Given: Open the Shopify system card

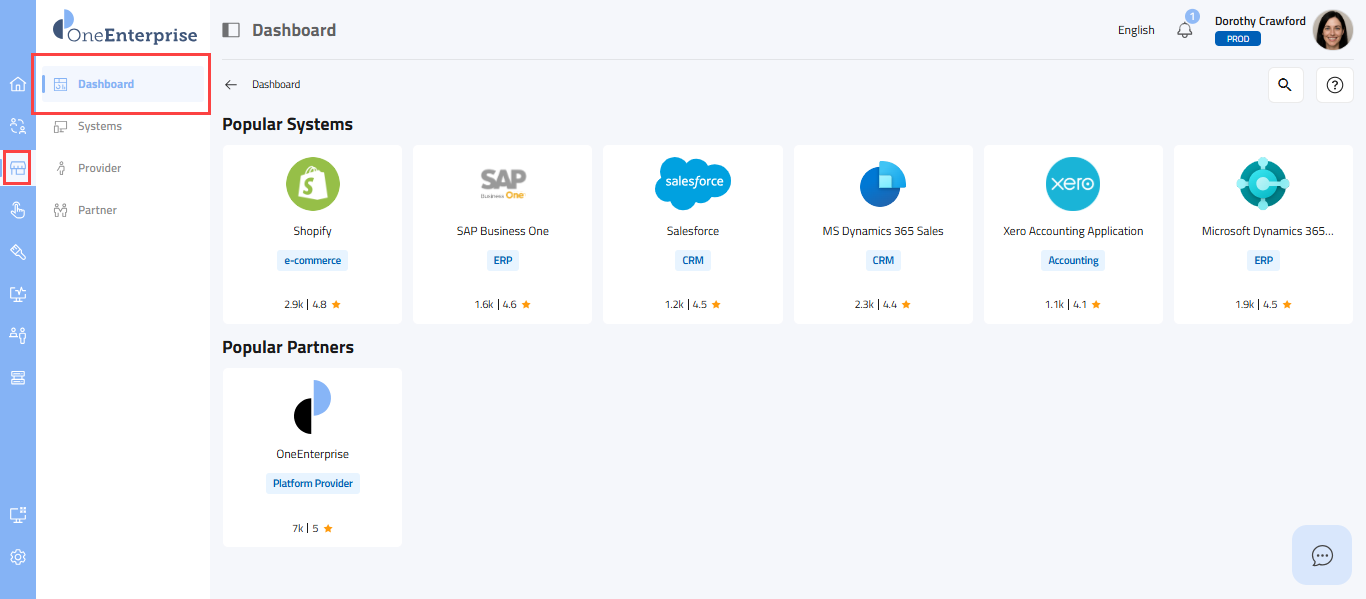Looking at the screenshot, I should click(x=312, y=234).
